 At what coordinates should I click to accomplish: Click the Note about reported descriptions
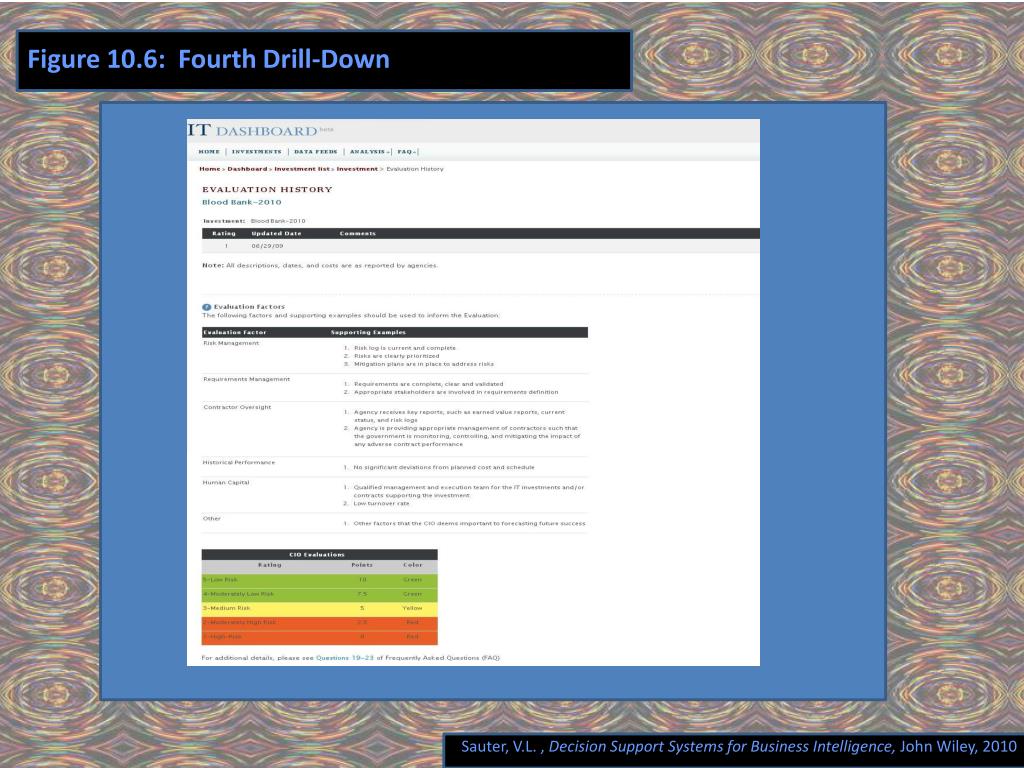click(x=320, y=266)
